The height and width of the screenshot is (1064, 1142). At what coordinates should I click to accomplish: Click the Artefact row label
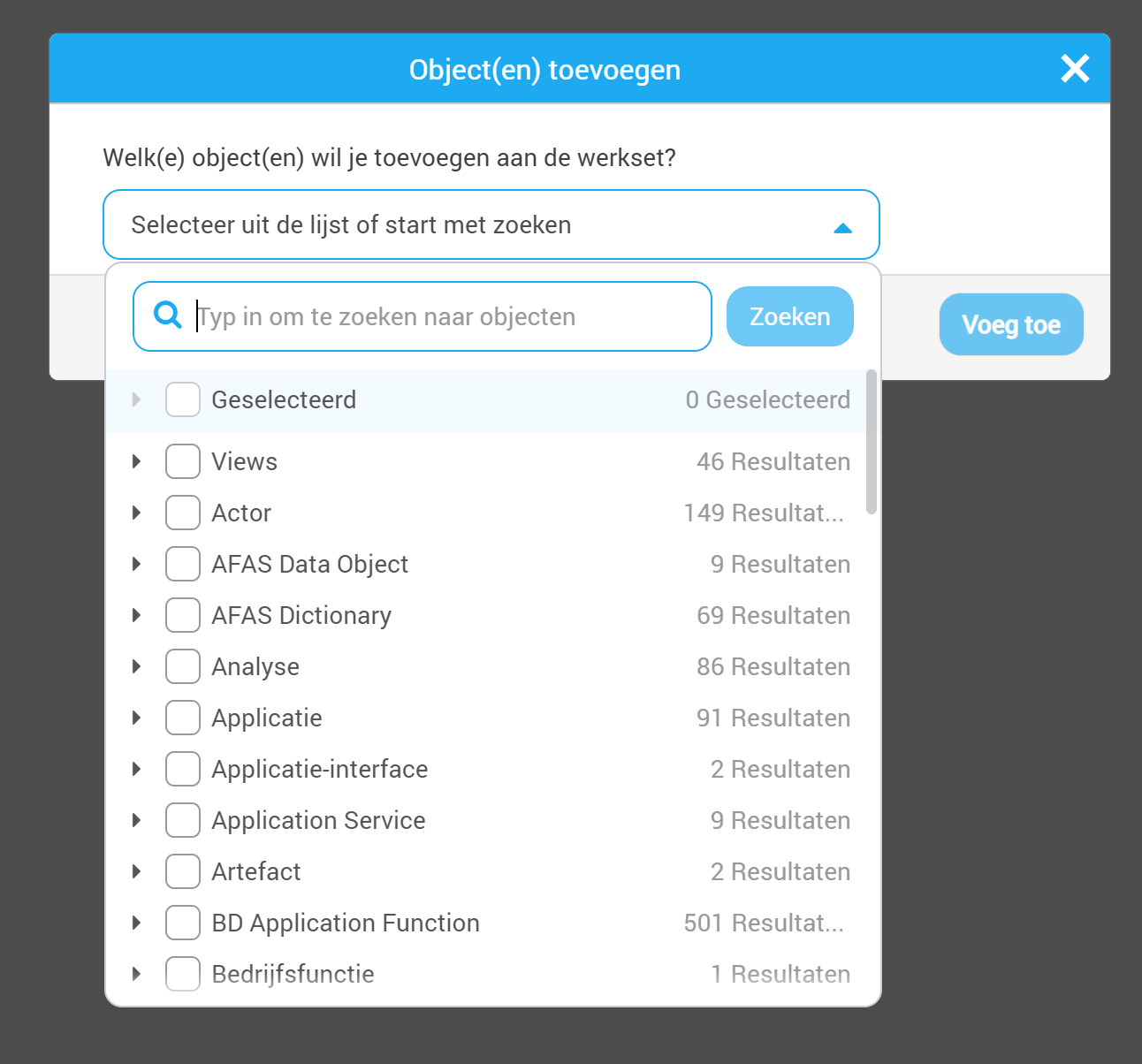point(256,871)
